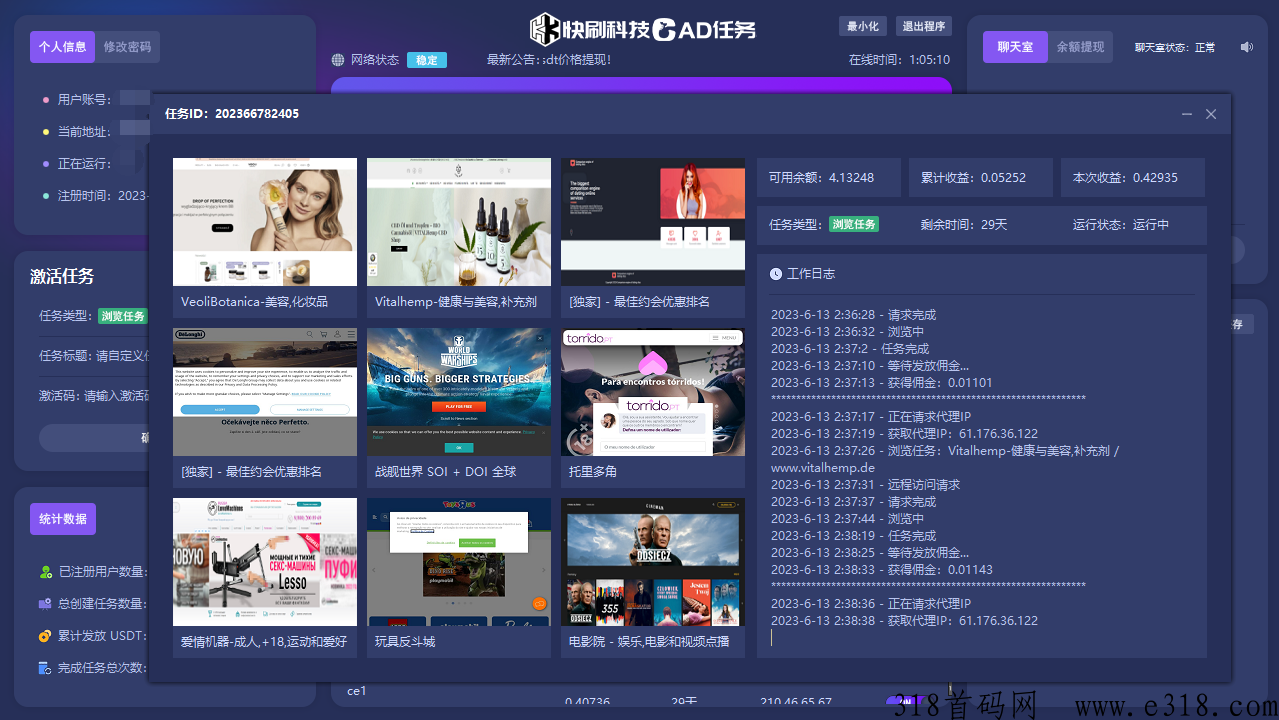Click the globe icon beside 网络状态
The image size is (1279, 720).
(x=338, y=60)
